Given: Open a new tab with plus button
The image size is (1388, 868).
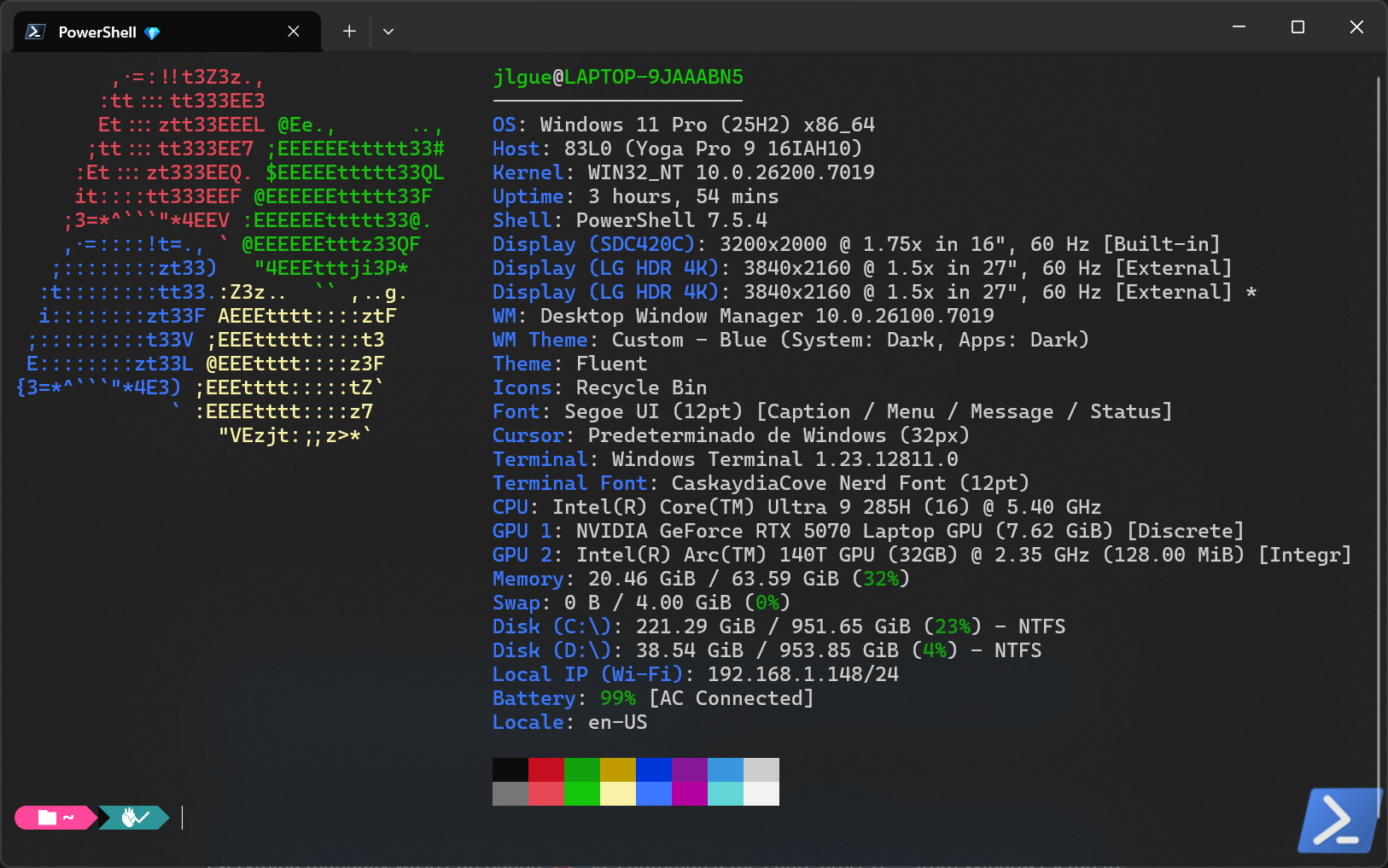Looking at the screenshot, I should pyautogui.click(x=349, y=32).
